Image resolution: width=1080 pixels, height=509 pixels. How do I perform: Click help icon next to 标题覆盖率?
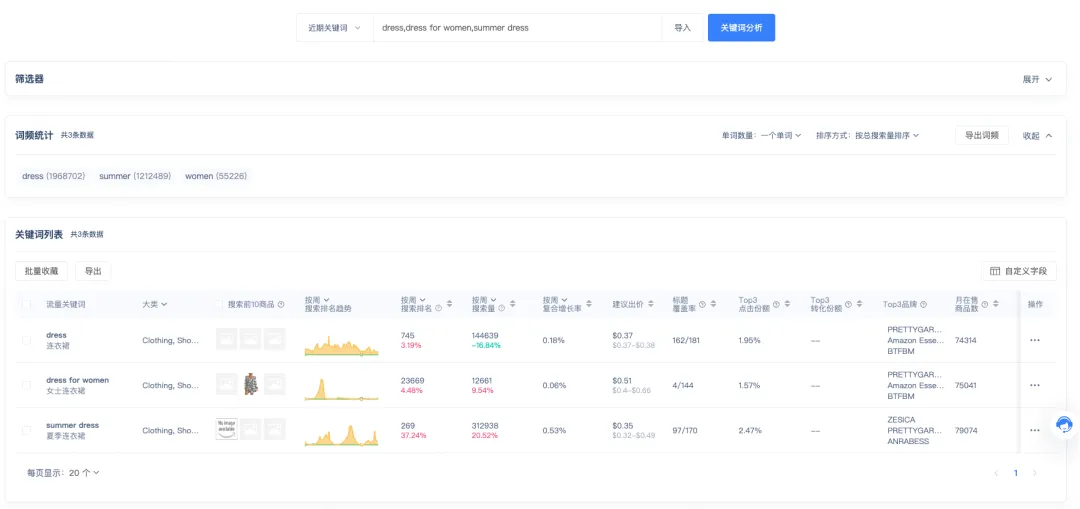(703, 304)
